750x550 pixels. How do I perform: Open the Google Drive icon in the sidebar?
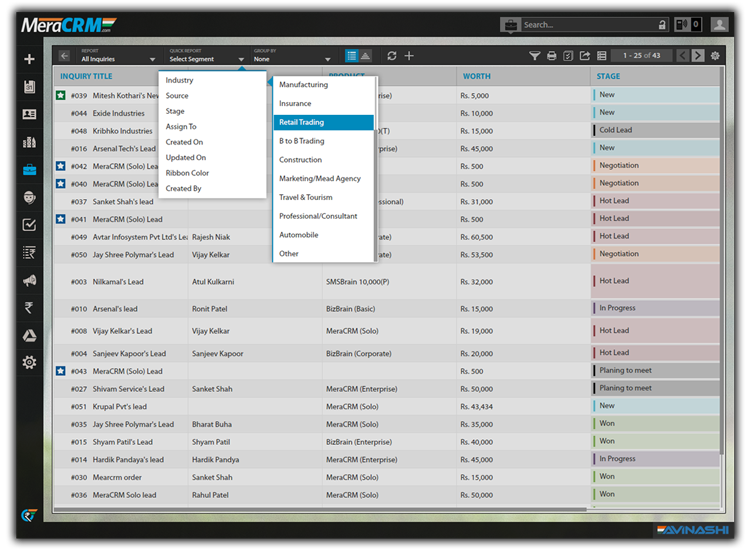pos(29,335)
